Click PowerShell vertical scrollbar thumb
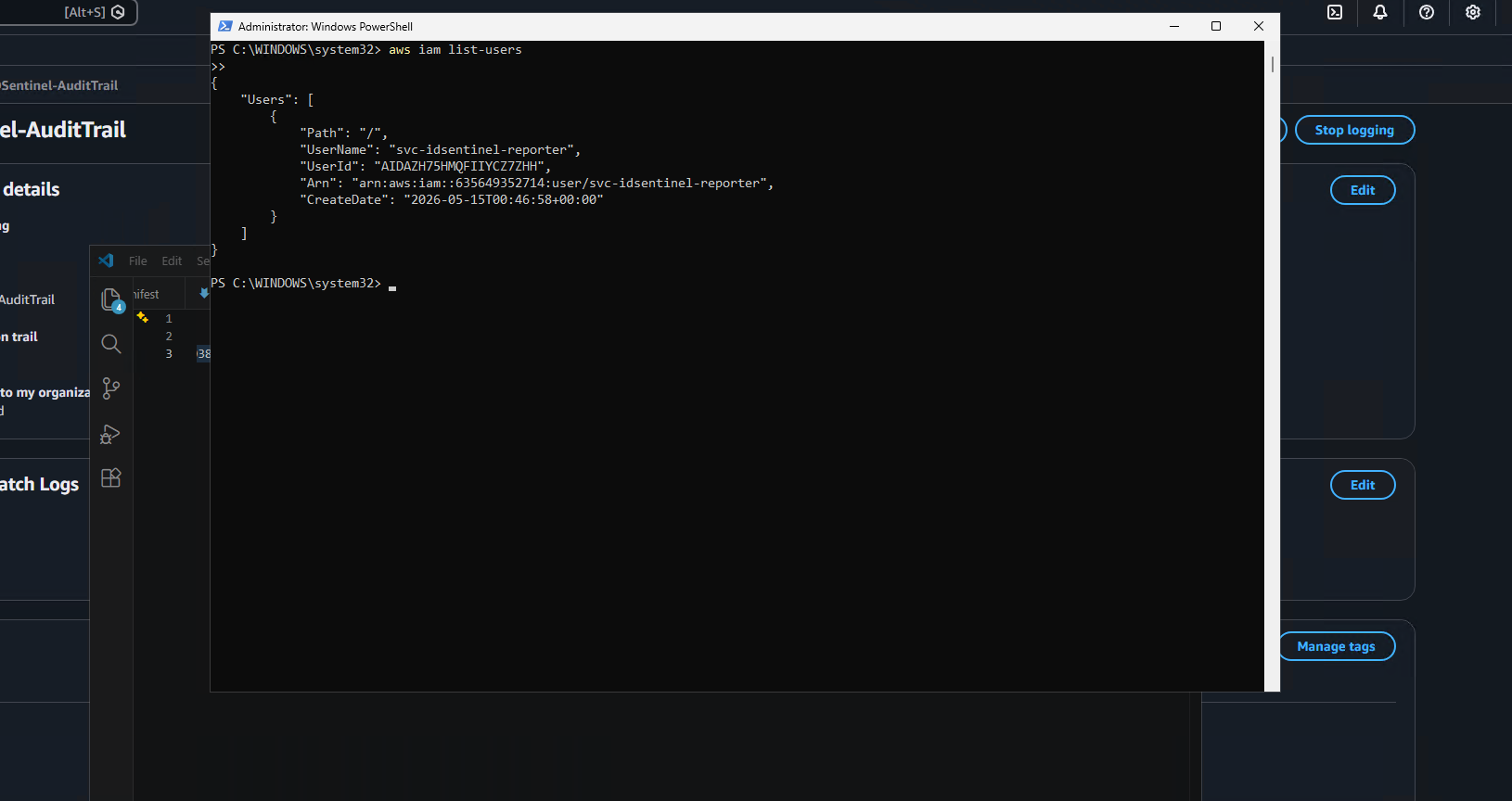1512x801 pixels. click(x=1273, y=64)
